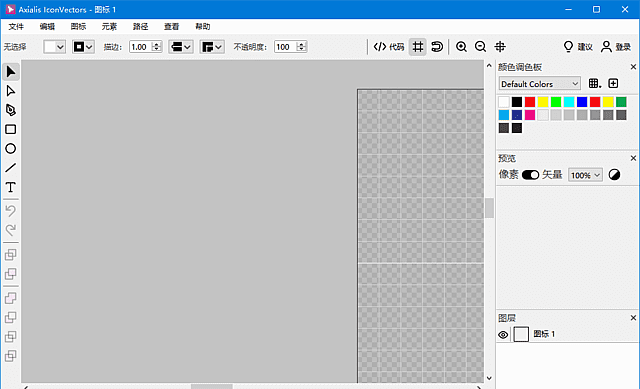Toggle 像素/矢量 preview switch
Screen dimensions: 640x389
[531, 175]
